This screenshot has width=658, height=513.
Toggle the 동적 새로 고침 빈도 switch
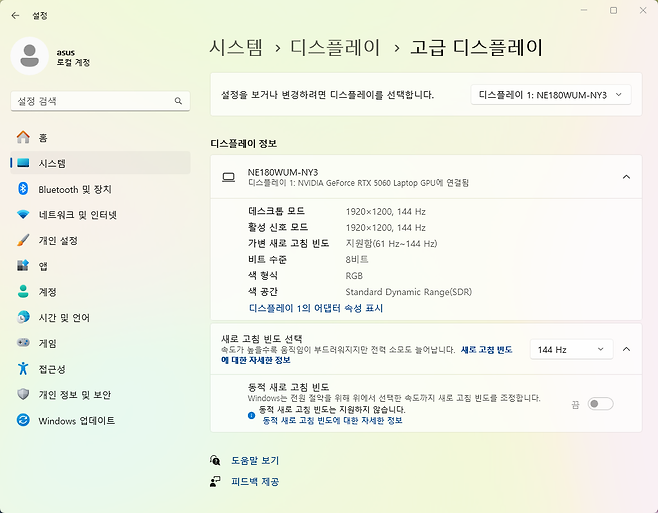[600, 403]
